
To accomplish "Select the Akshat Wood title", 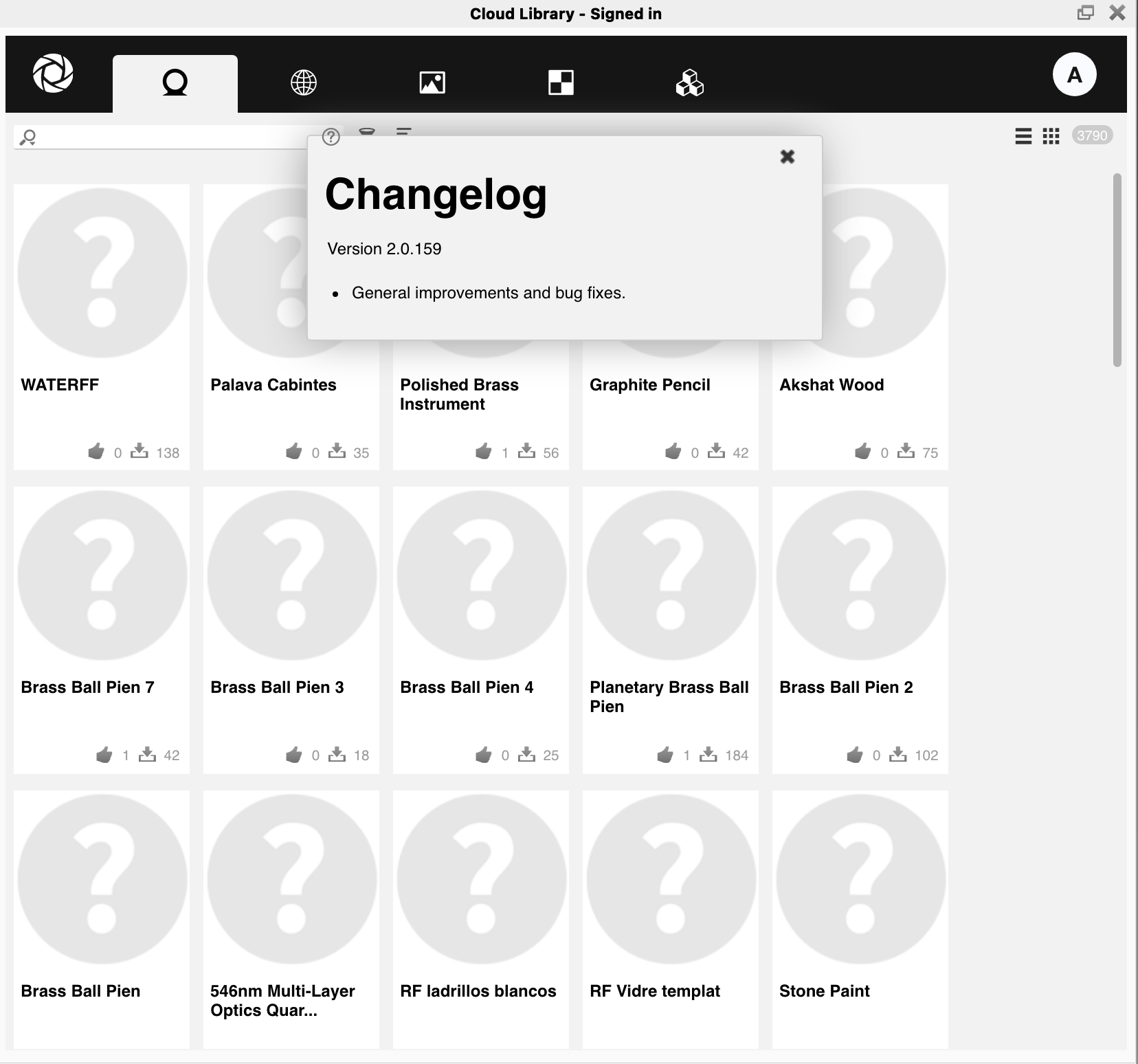I will coord(832,385).
